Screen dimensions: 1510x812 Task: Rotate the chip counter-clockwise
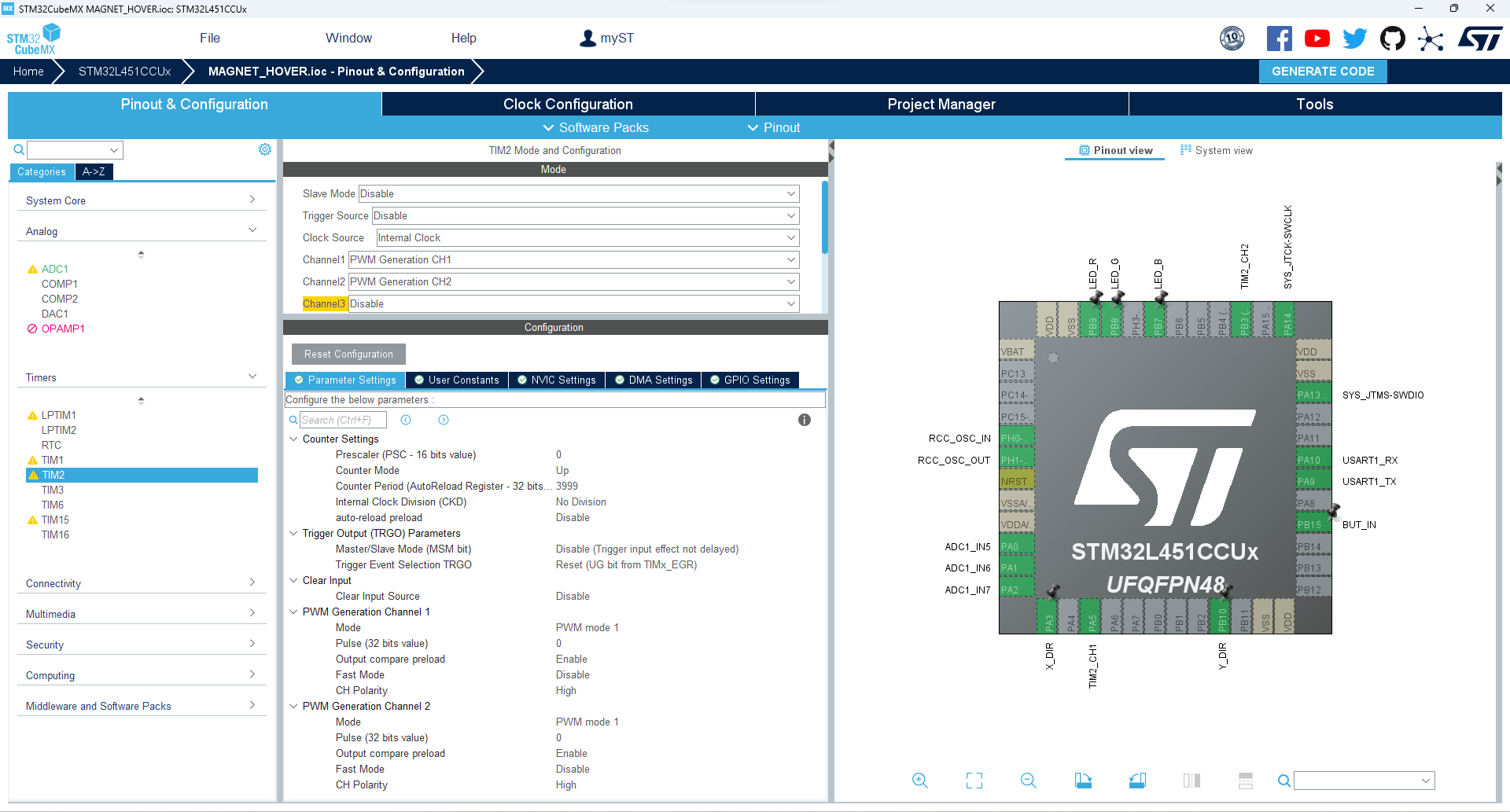1137,780
